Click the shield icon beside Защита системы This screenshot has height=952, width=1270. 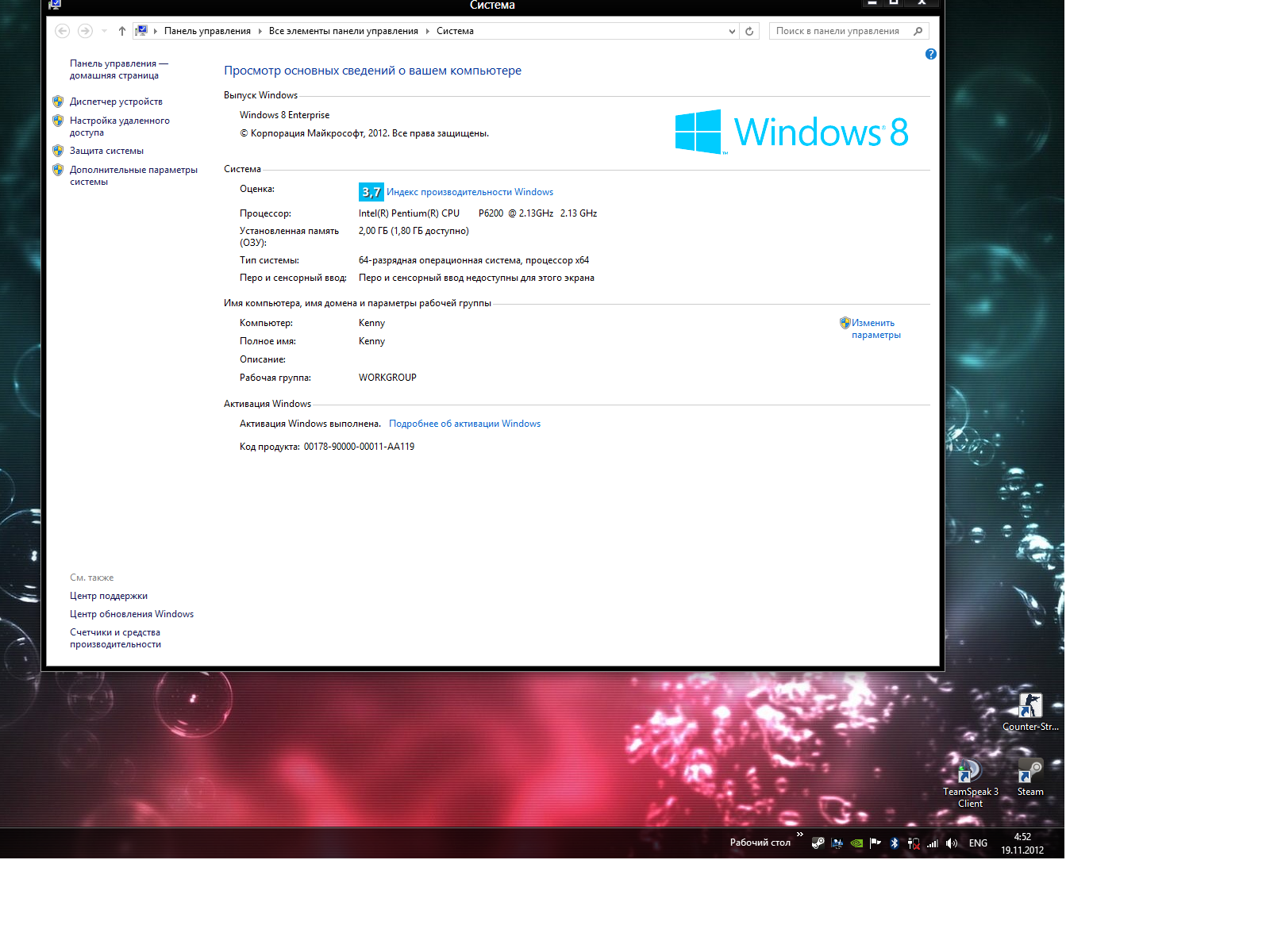[x=58, y=151]
